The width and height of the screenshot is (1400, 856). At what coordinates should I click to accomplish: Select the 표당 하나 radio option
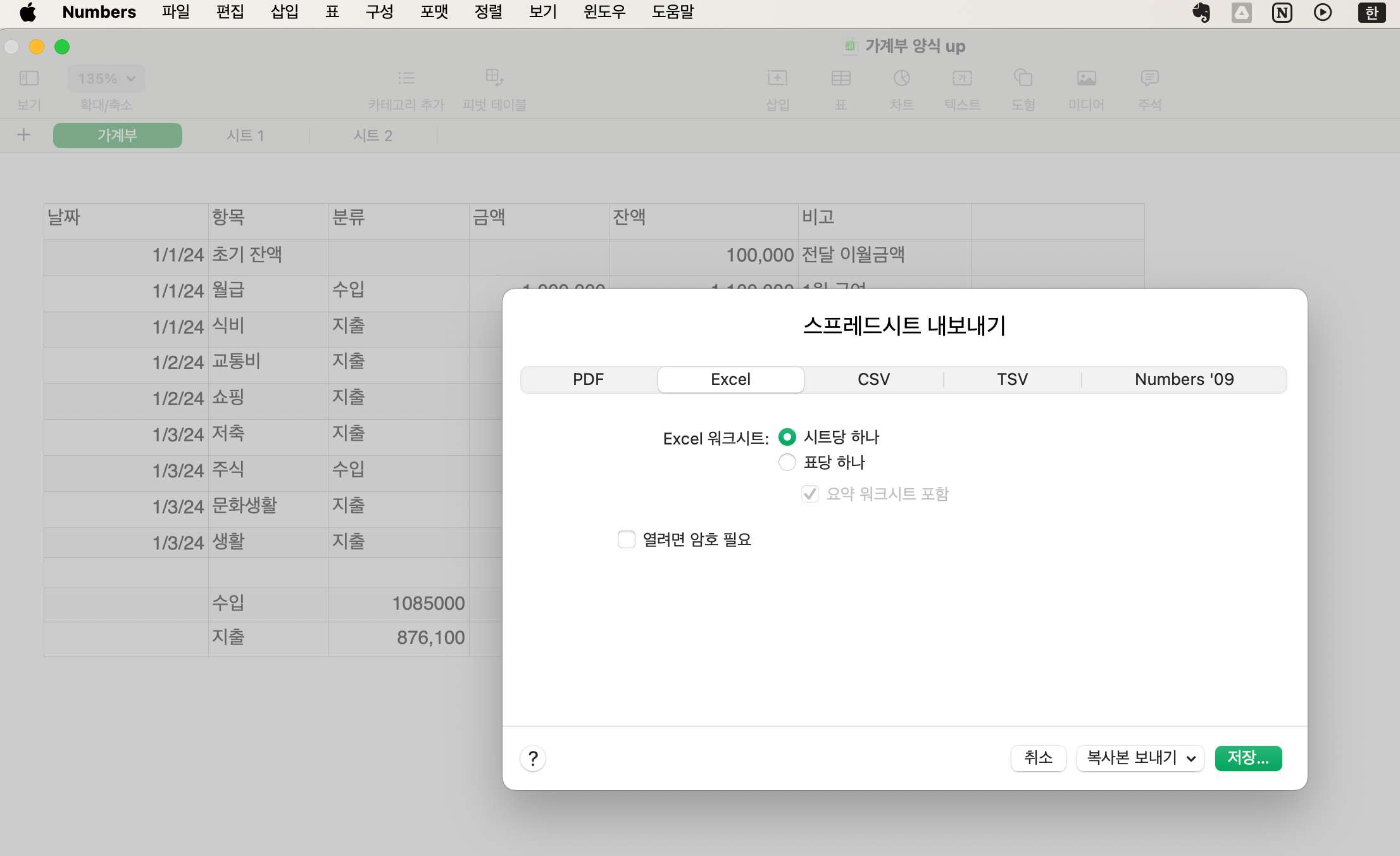(x=787, y=462)
